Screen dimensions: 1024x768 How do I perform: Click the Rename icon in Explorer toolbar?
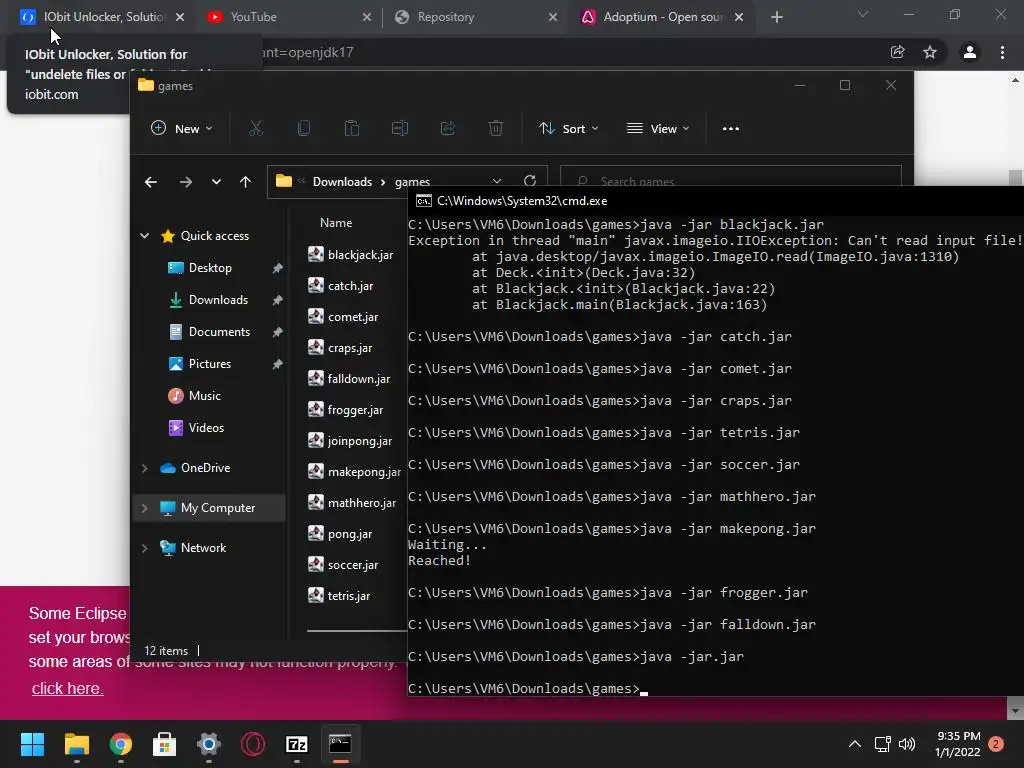pyautogui.click(x=400, y=129)
